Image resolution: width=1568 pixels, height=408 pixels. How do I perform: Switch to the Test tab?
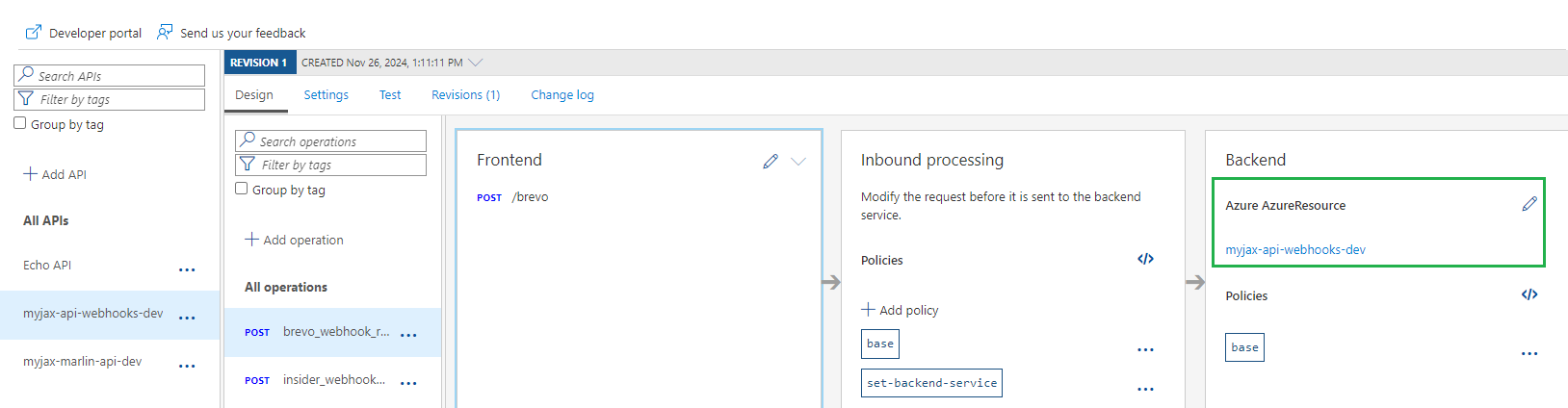click(390, 94)
